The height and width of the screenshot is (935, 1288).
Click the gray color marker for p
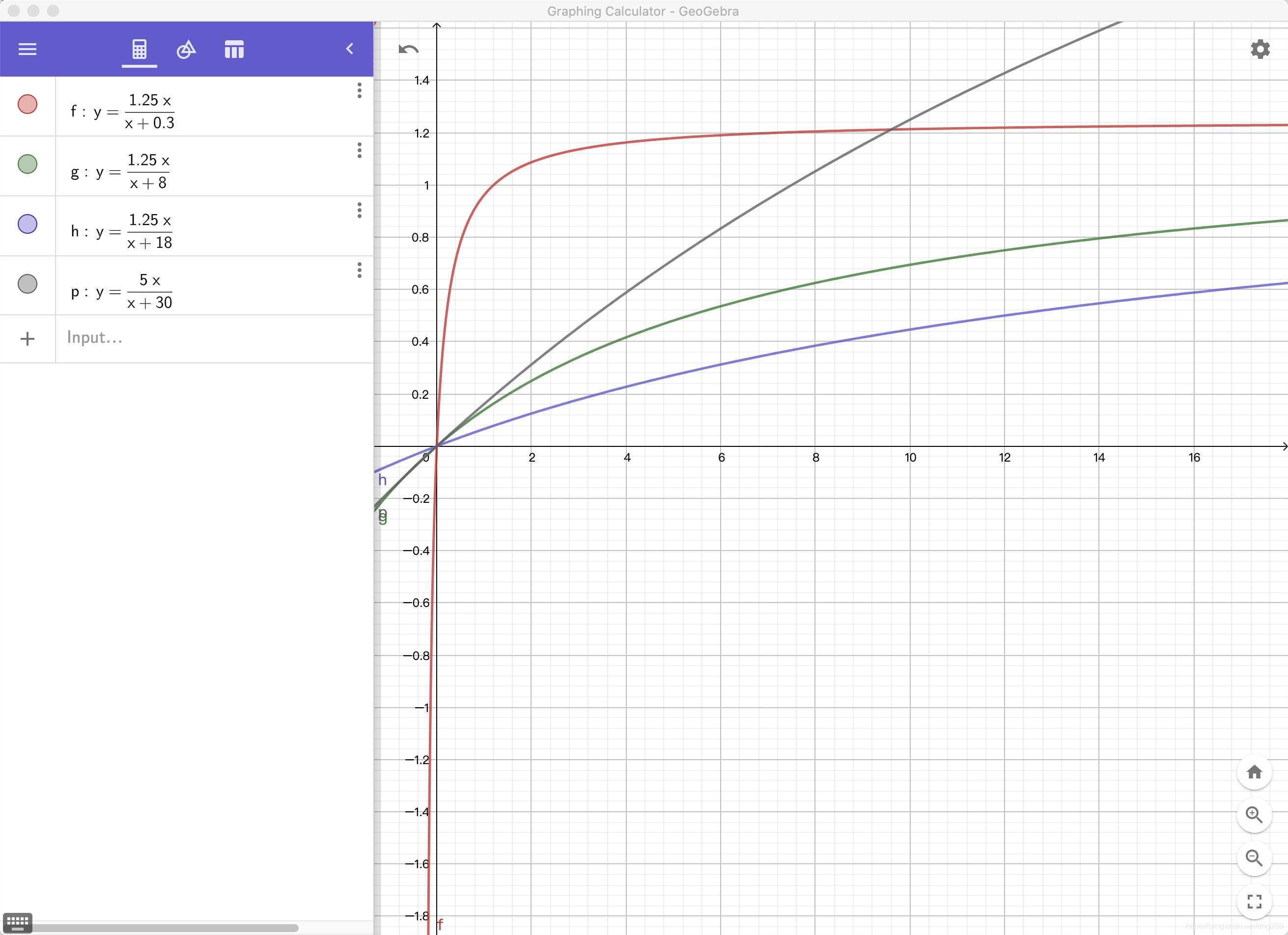tap(27, 284)
